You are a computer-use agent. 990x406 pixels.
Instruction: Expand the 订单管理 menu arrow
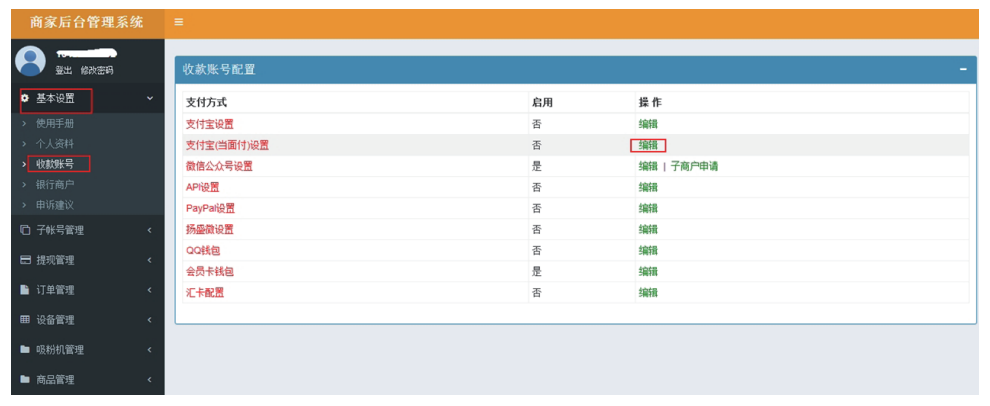(150, 290)
